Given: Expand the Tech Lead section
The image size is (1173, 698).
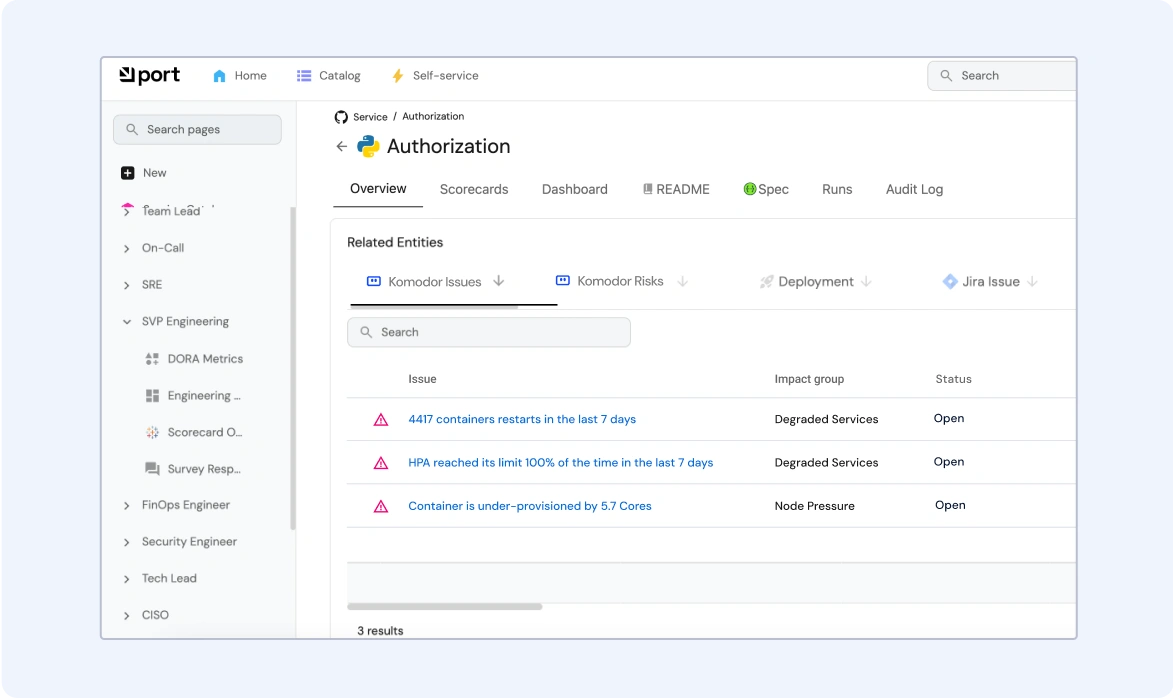Looking at the screenshot, I should click(126, 579).
